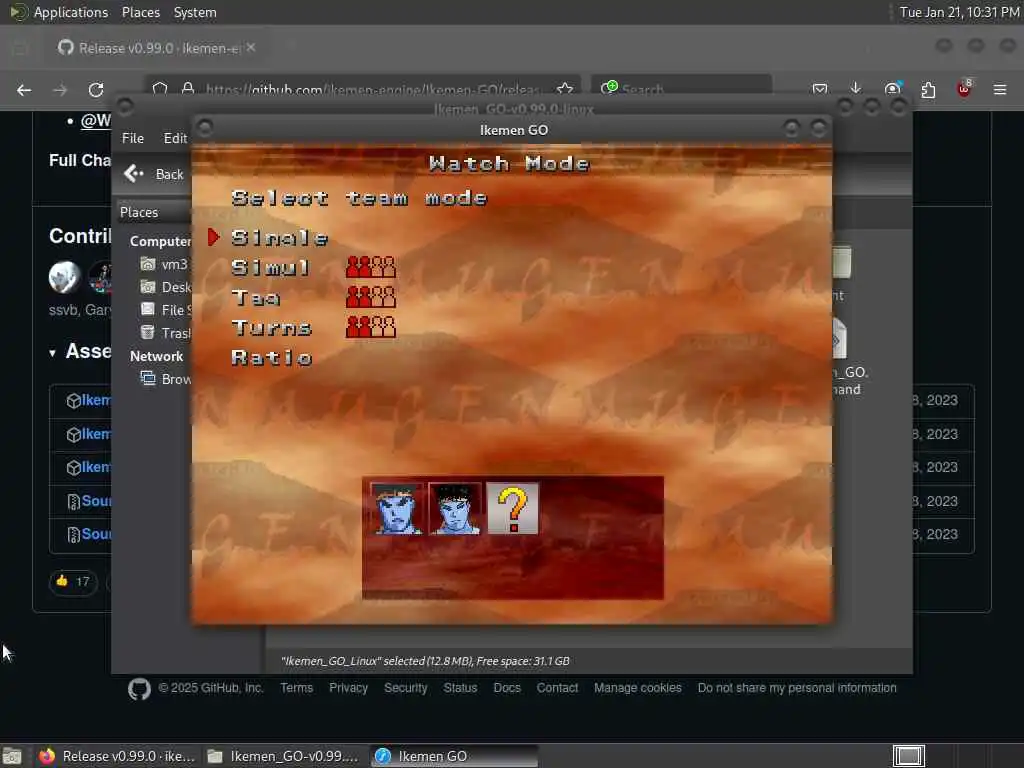Screen dimensions: 1024x768
Task: Click the GitHub logo in page footer
Action: pyautogui.click(x=139, y=689)
